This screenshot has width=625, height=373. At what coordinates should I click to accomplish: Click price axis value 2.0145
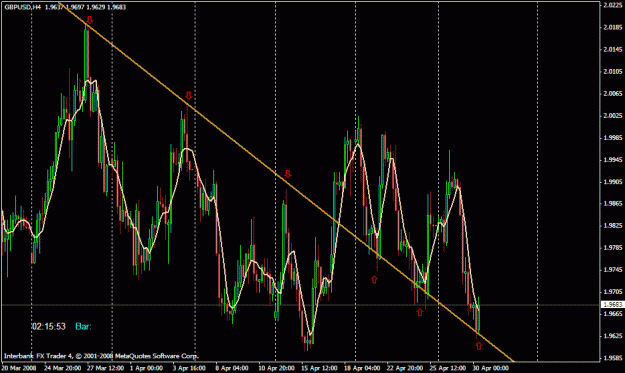pyautogui.click(x=613, y=49)
